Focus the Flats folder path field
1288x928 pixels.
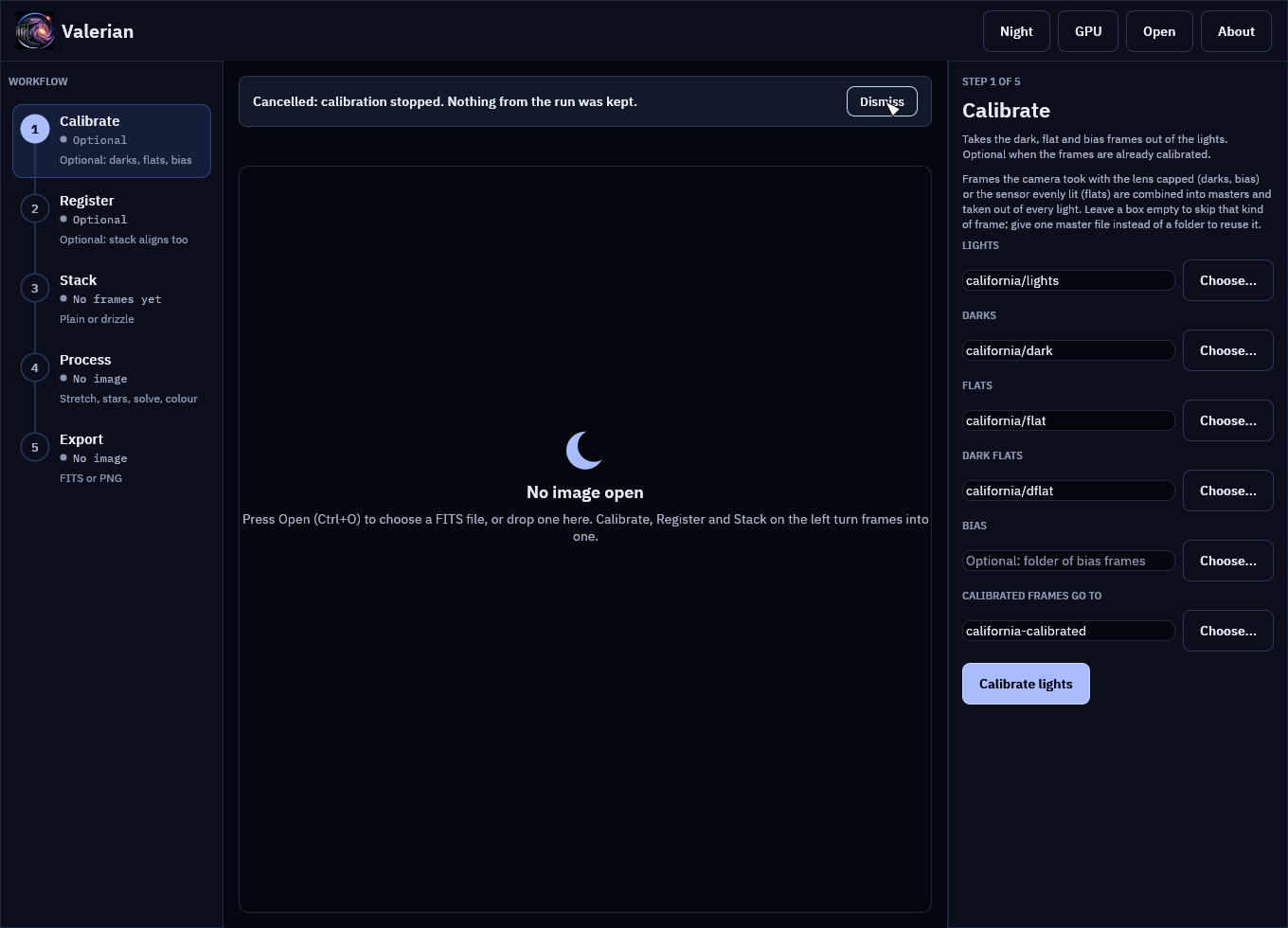[x=1068, y=420]
